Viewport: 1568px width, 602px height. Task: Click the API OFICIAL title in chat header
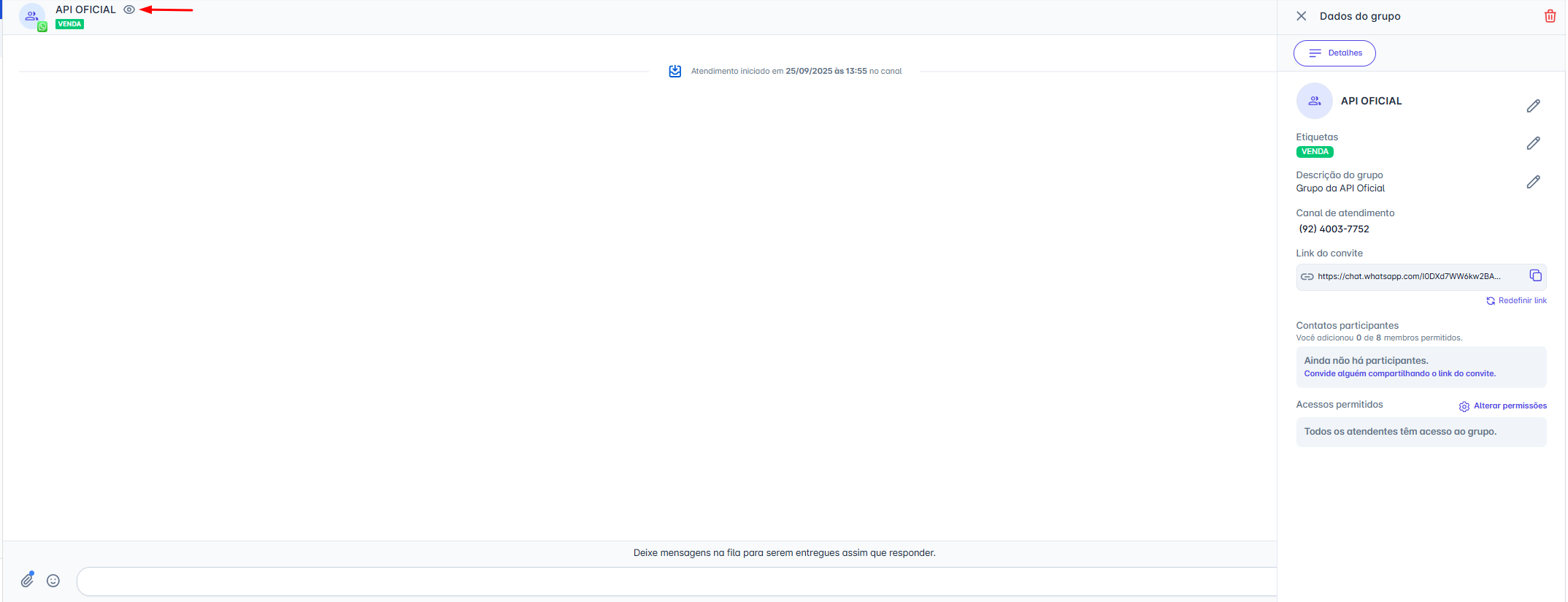[85, 9]
